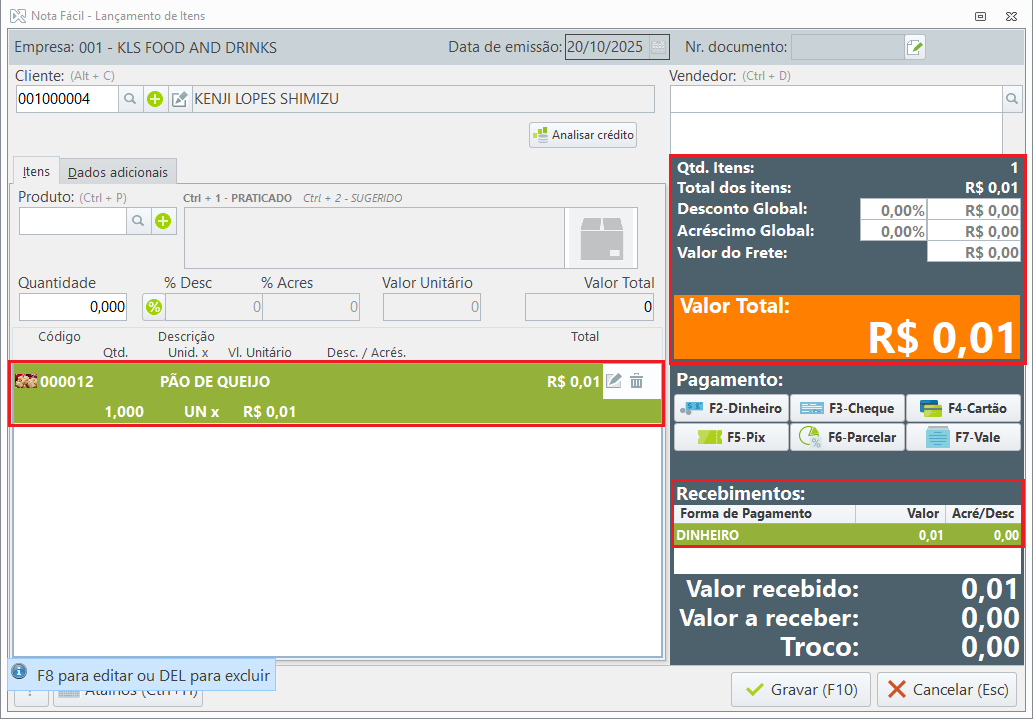The image size is (1035, 720).
Task: Click the client search magnifier icon
Action: click(130, 99)
